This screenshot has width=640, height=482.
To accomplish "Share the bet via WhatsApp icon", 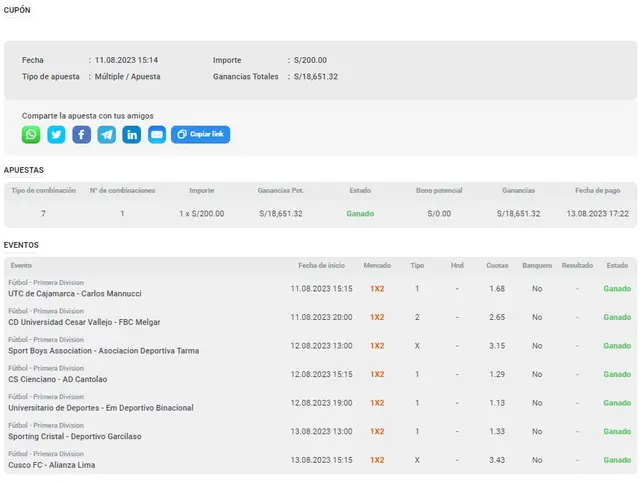I will pos(31,135).
